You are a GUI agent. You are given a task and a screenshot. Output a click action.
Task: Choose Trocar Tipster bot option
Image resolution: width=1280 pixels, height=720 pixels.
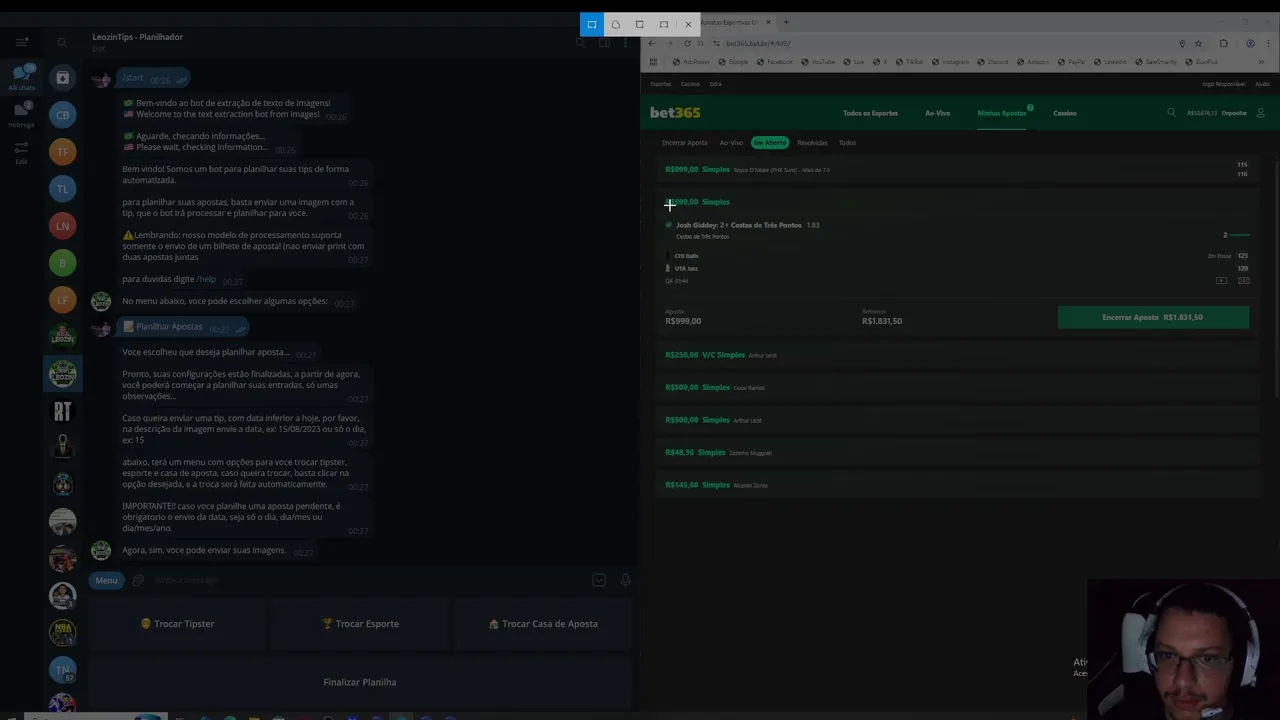coord(178,624)
